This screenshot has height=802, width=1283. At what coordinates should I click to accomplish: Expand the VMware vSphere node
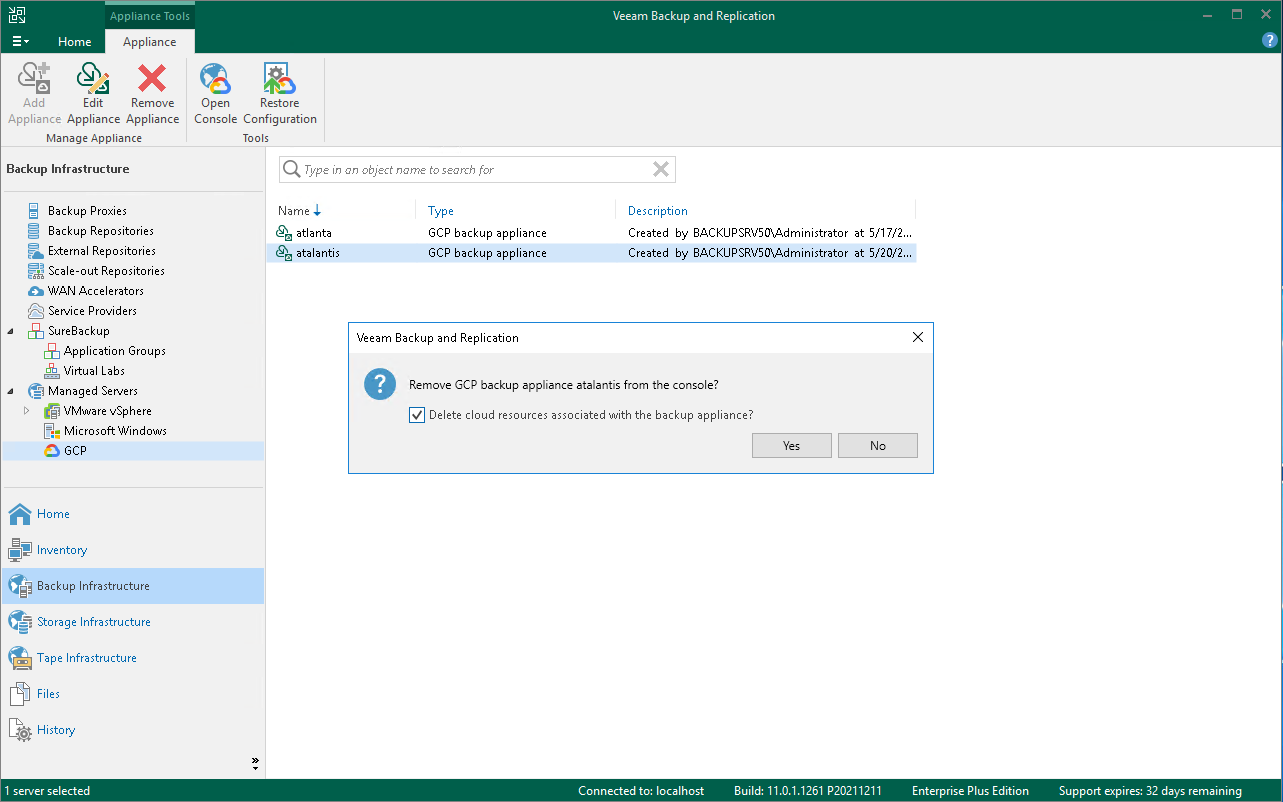pos(27,411)
